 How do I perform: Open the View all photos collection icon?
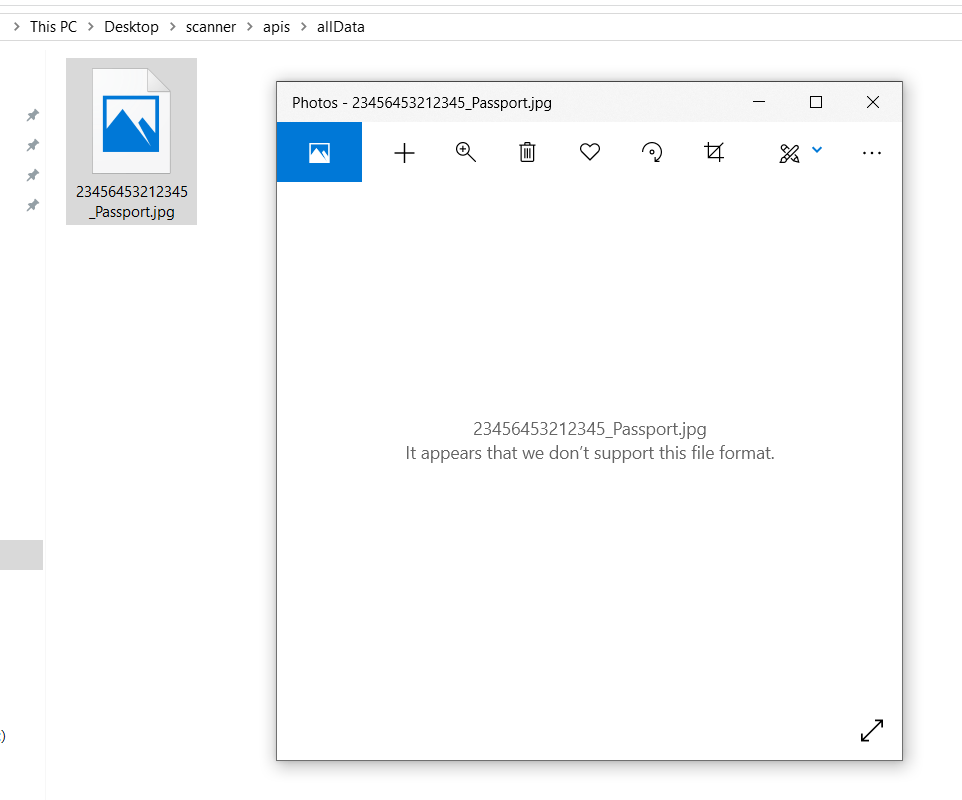(x=319, y=152)
